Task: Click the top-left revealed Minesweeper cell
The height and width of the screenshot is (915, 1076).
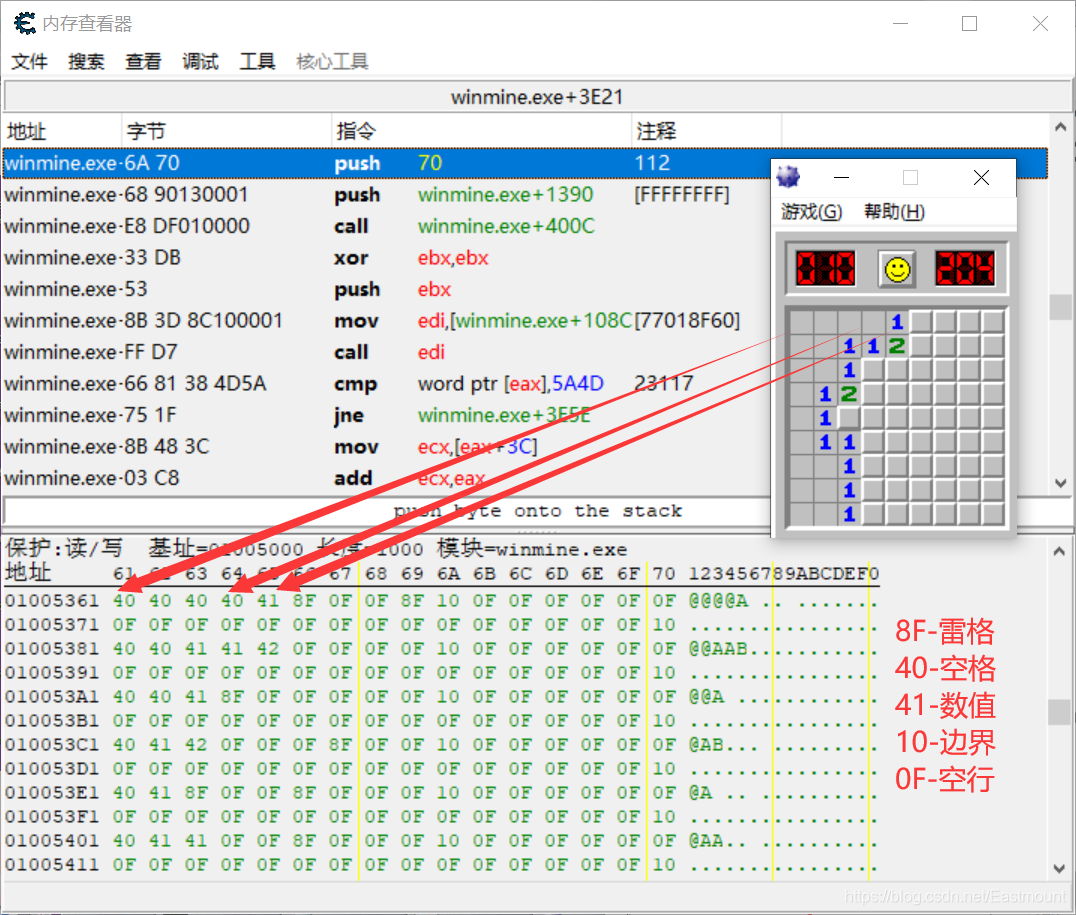Action: [x=802, y=322]
